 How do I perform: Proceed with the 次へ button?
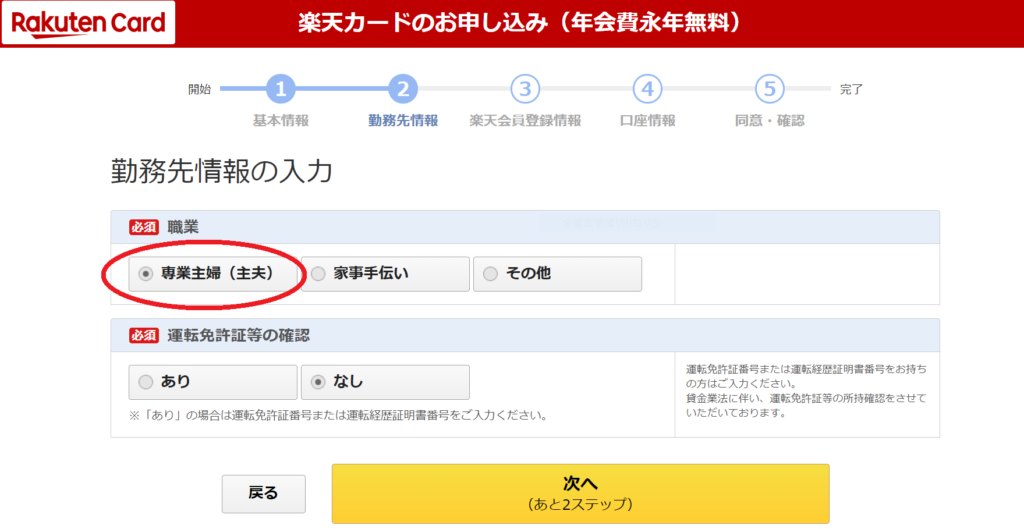(x=581, y=494)
